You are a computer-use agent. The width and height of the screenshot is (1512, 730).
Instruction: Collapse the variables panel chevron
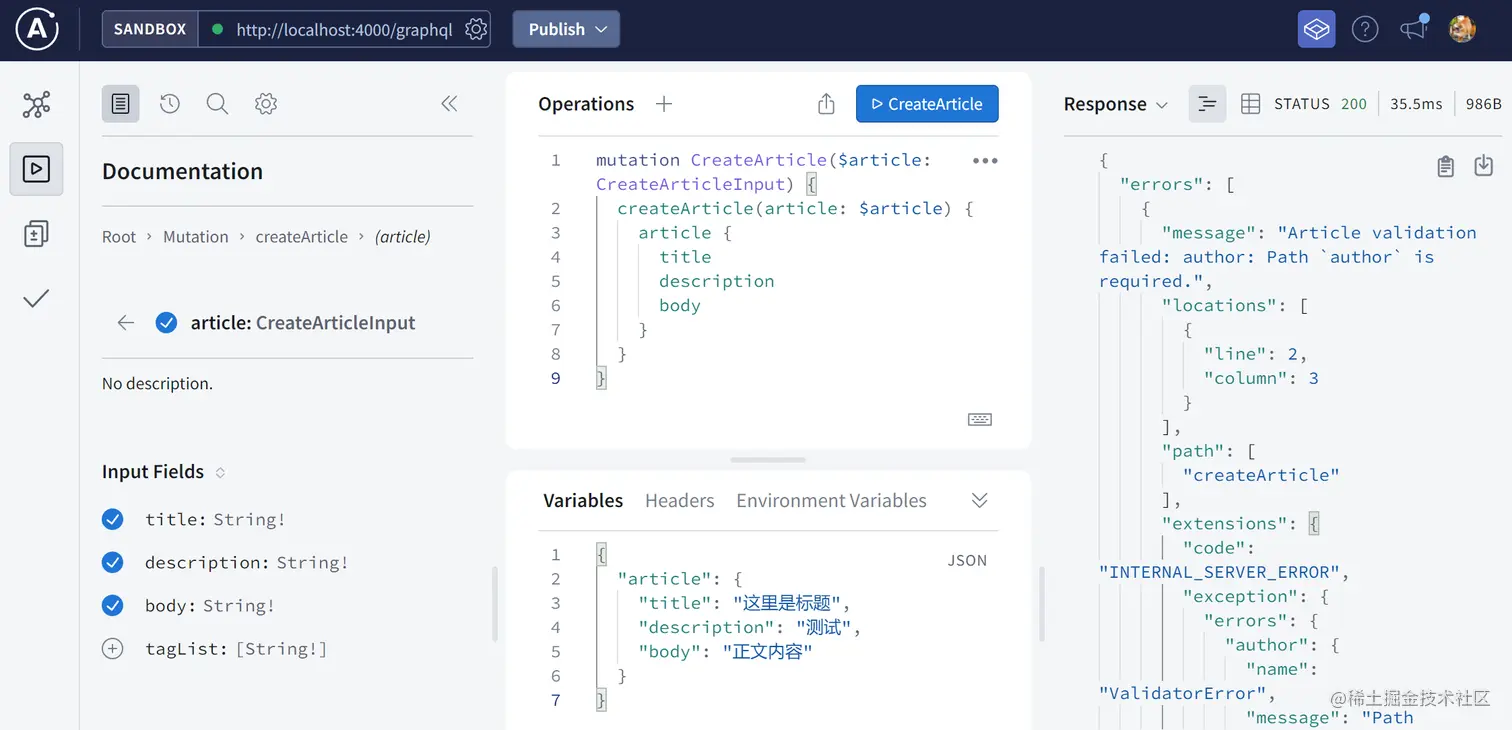pyautogui.click(x=980, y=501)
